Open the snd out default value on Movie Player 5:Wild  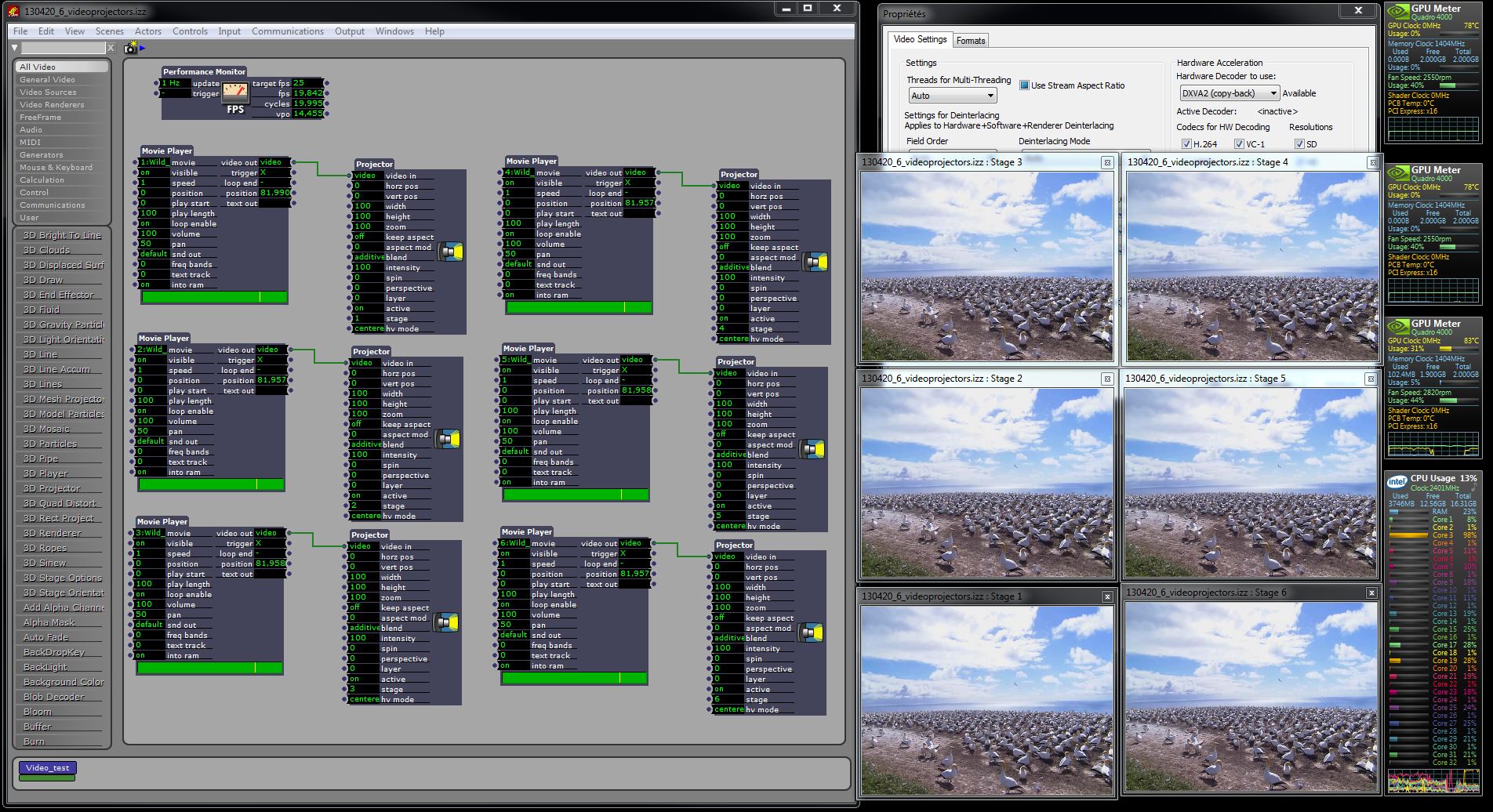[x=515, y=451]
